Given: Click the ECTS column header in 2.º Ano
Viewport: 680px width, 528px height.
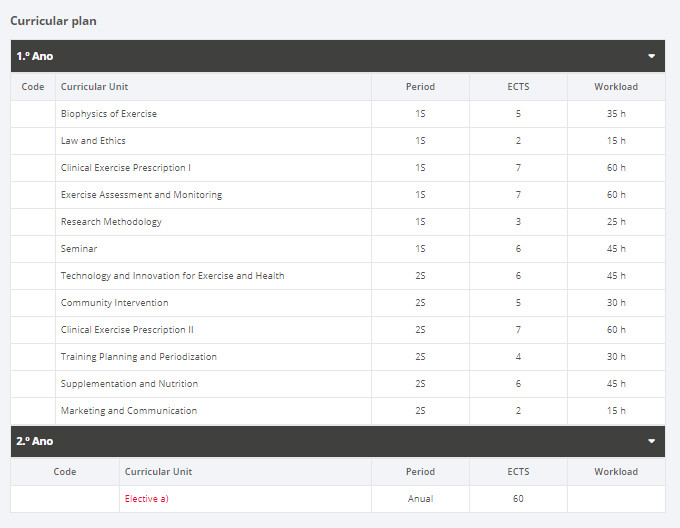Looking at the screenshot, I should click(518, 472).
